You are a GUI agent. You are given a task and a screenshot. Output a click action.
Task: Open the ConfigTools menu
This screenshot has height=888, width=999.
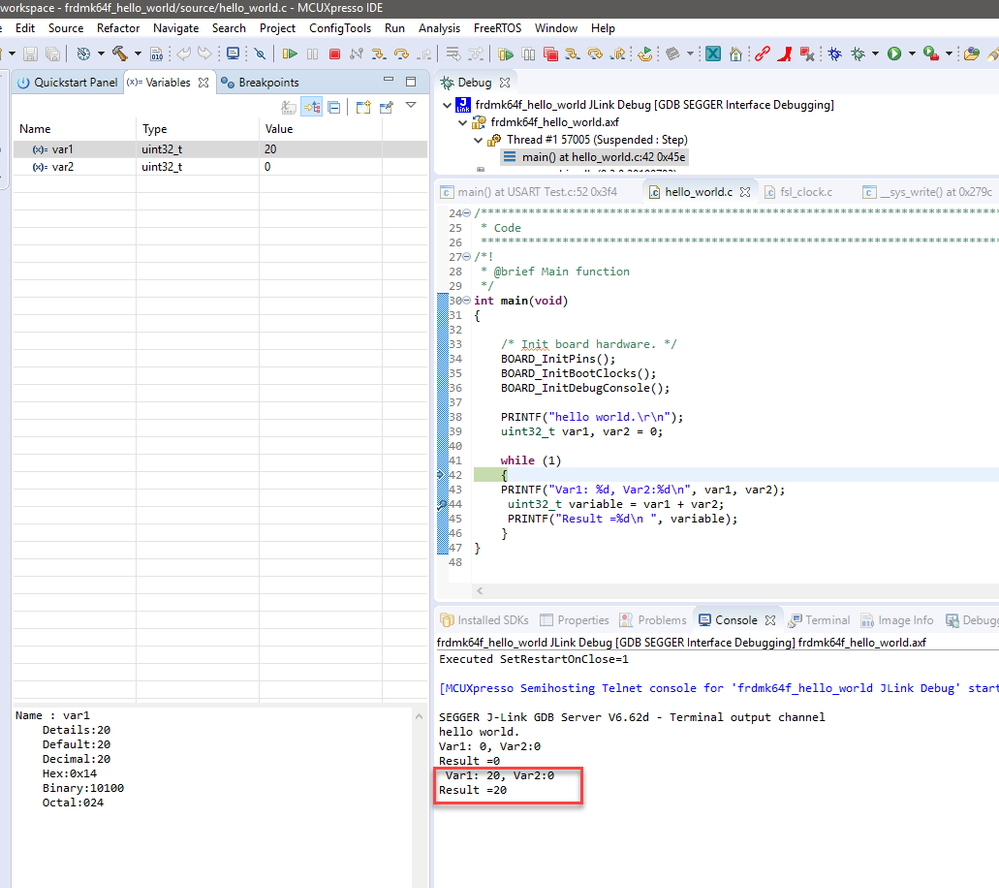click(340, 28)
